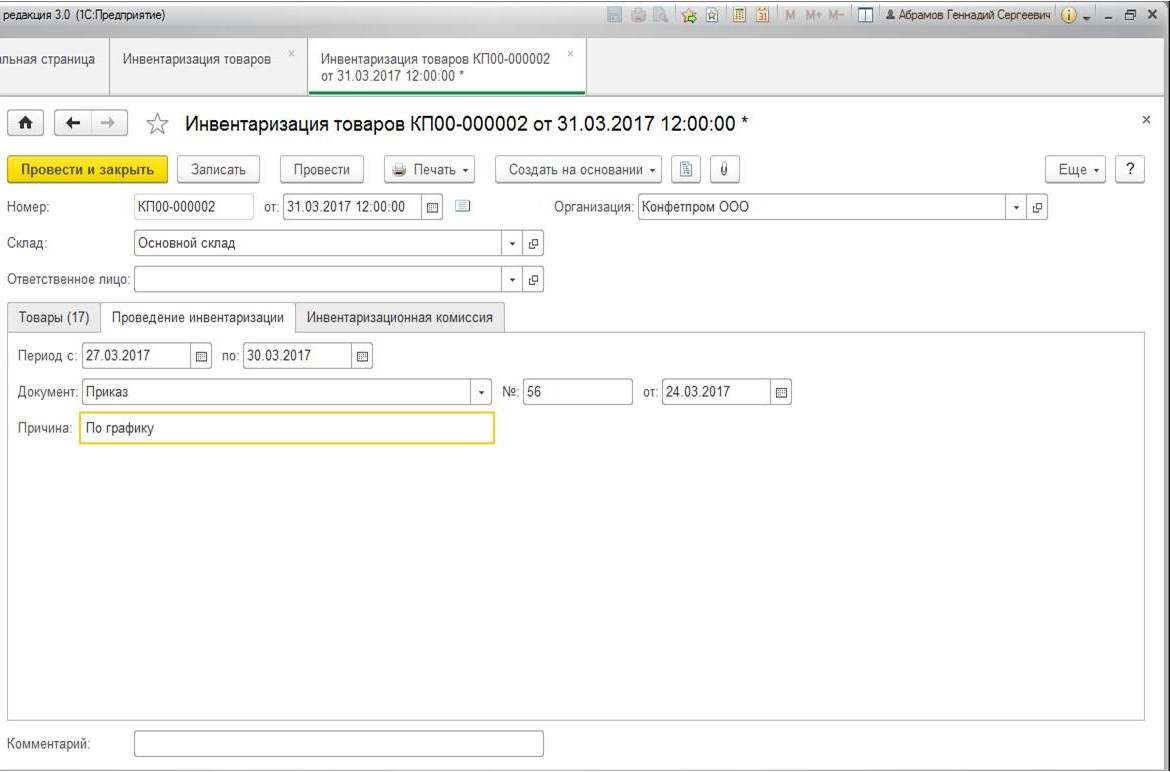1170x772 pixels.
Task: Open Конфетпром ООО organization card
Action: pyautogui.click(x=1037, y=207)
